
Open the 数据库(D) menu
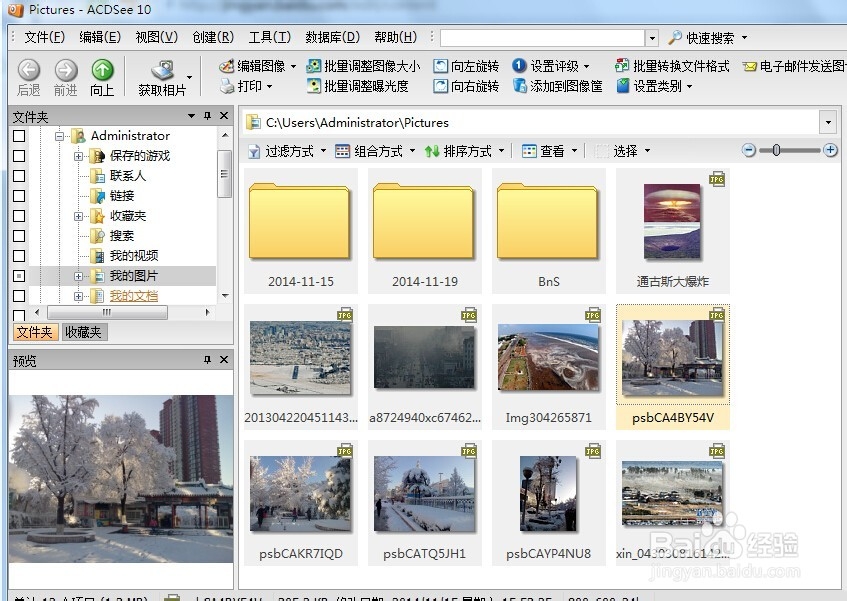[332, 37]
